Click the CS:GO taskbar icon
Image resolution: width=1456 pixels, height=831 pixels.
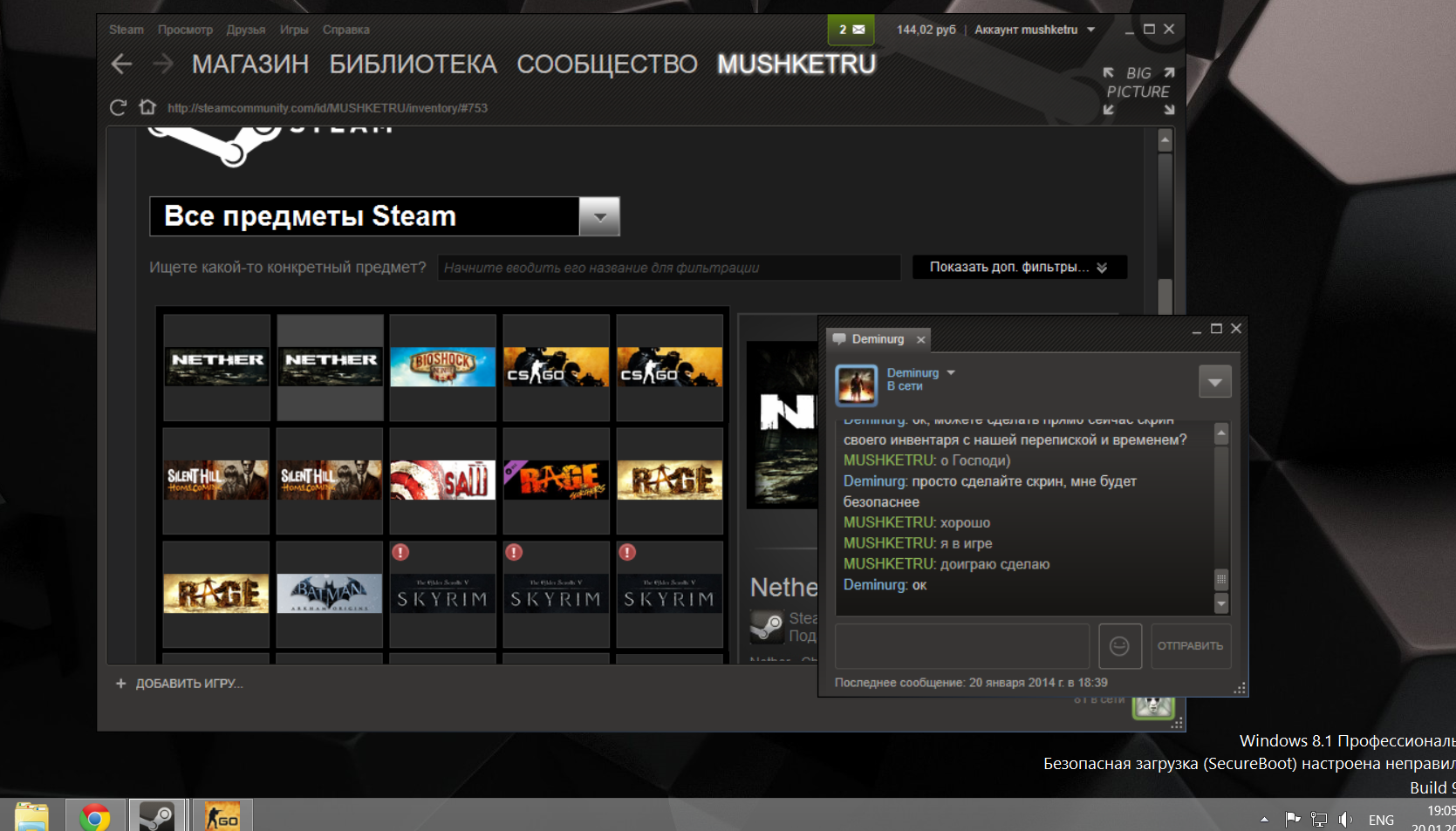click(222, 816)
